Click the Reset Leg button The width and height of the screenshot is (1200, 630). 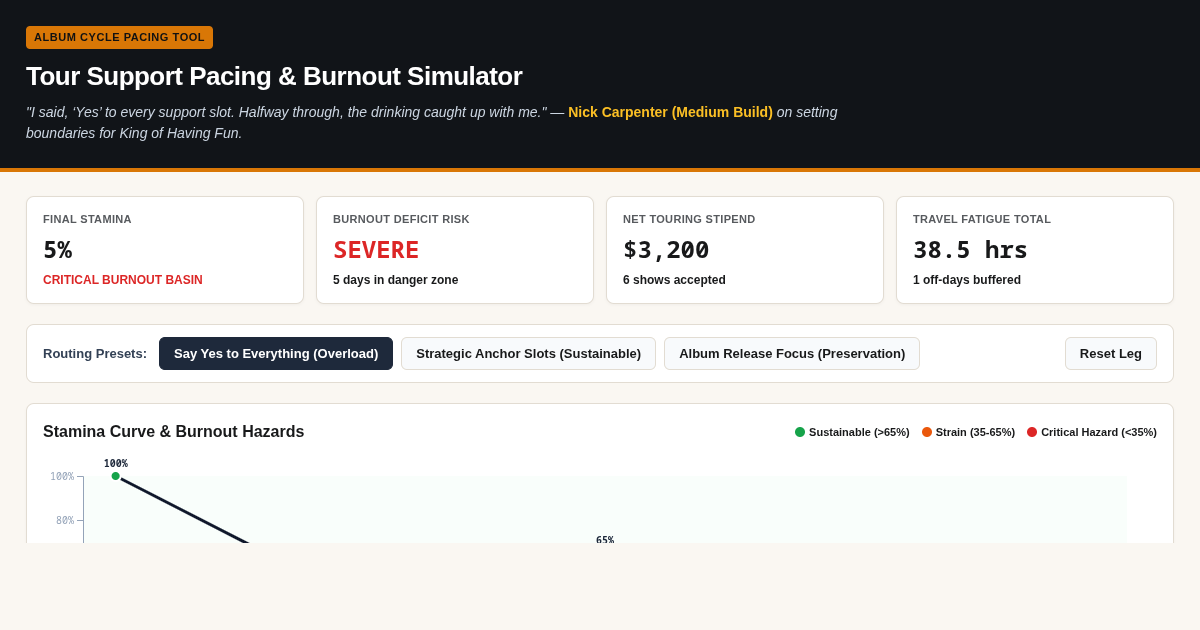tap(1111, 353)
